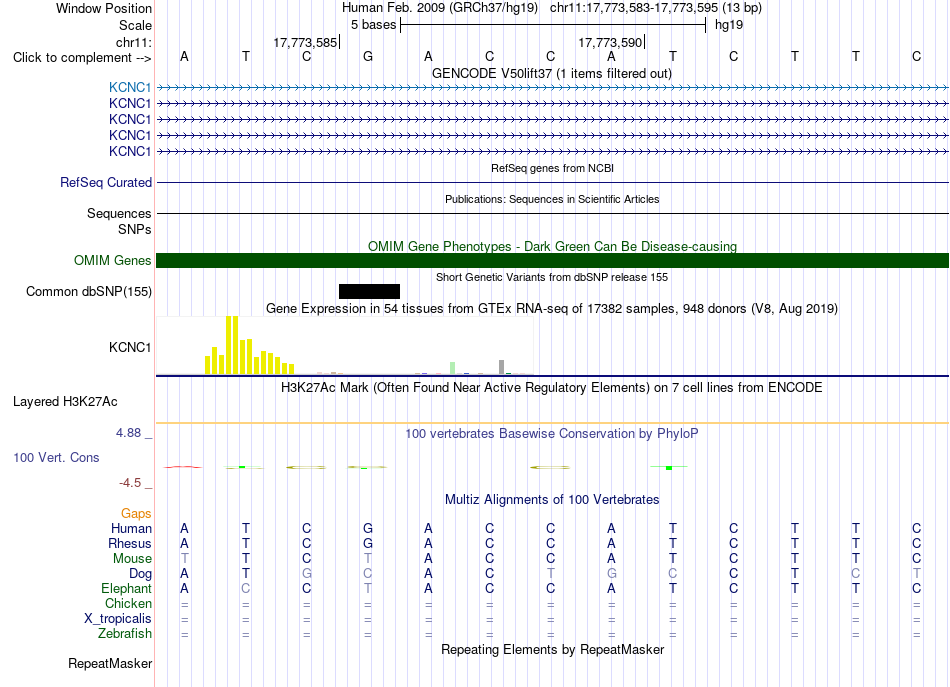This screenshot has width=950, height=687.
Task: Select the light blue KCNC1 transcript label
Action: 130,87
